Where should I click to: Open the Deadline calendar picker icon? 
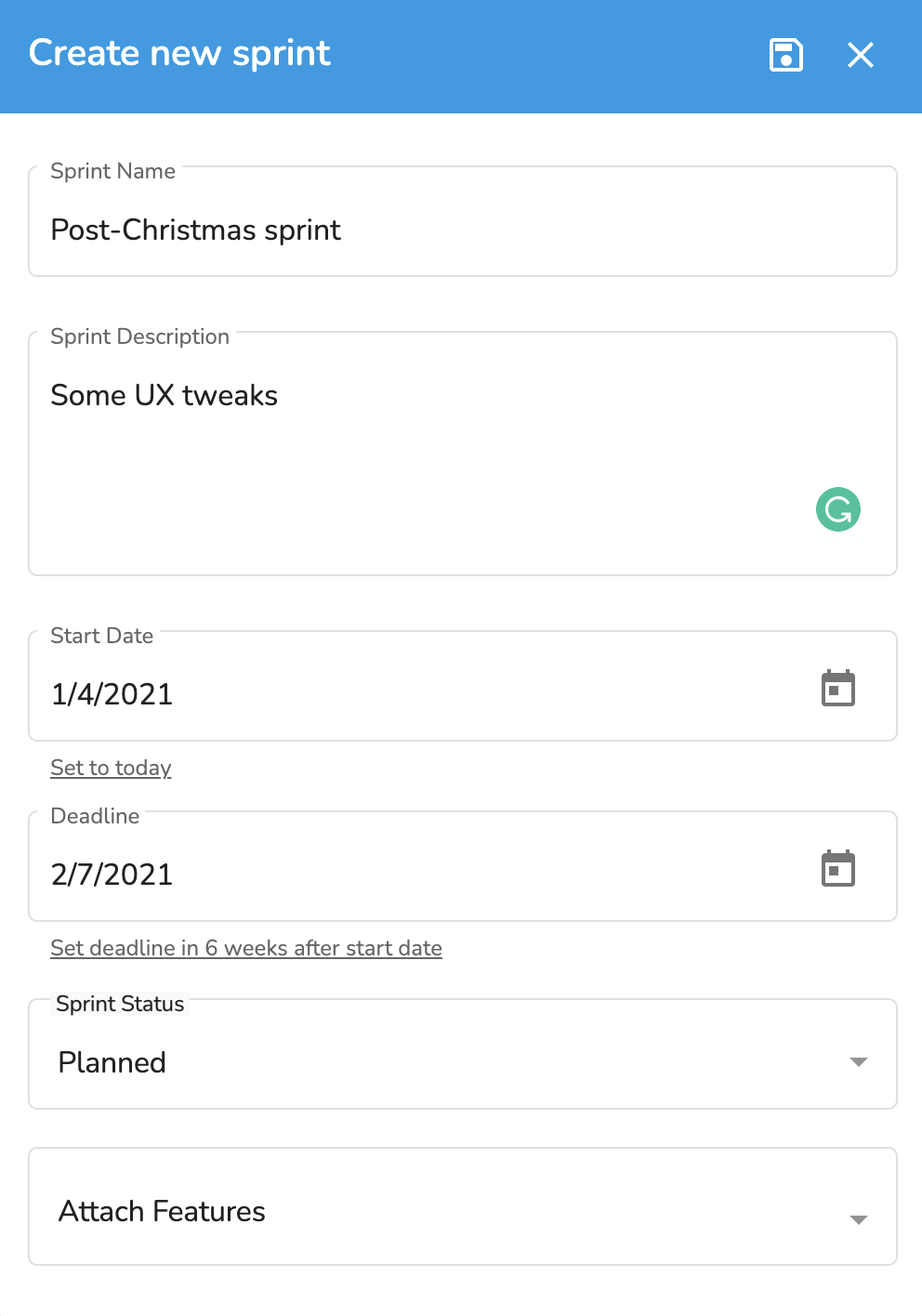tap(838, 869)
